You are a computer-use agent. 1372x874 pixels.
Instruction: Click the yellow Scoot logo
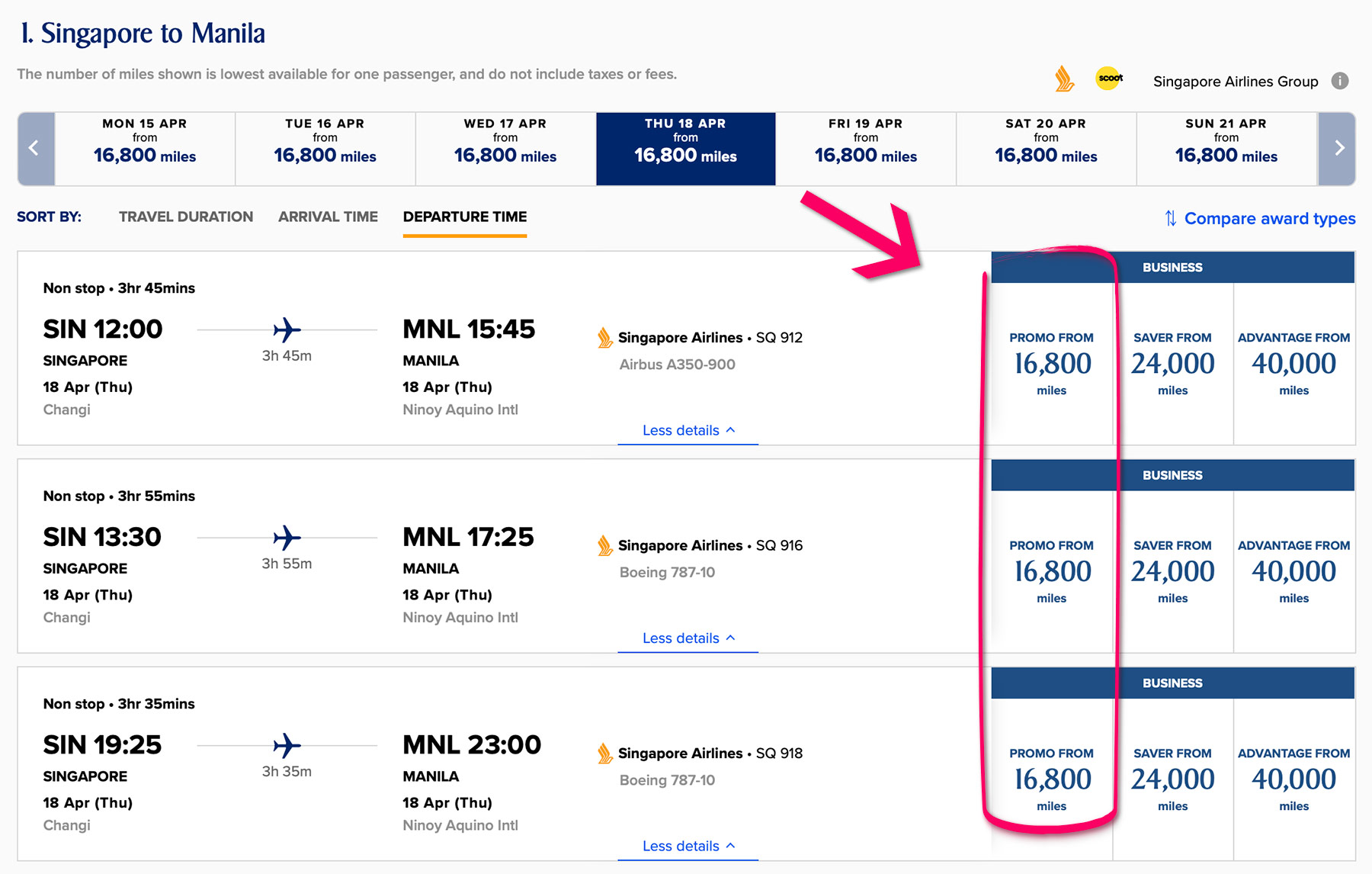[x=1110, y=78]
